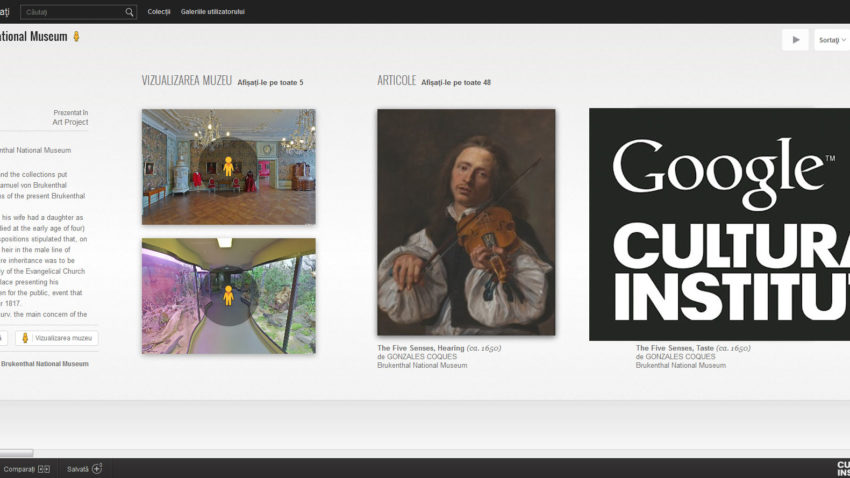The image size is (850, 478).
Task: Click GONZALES COQUES under Taste
Action: tap(680, 357)
